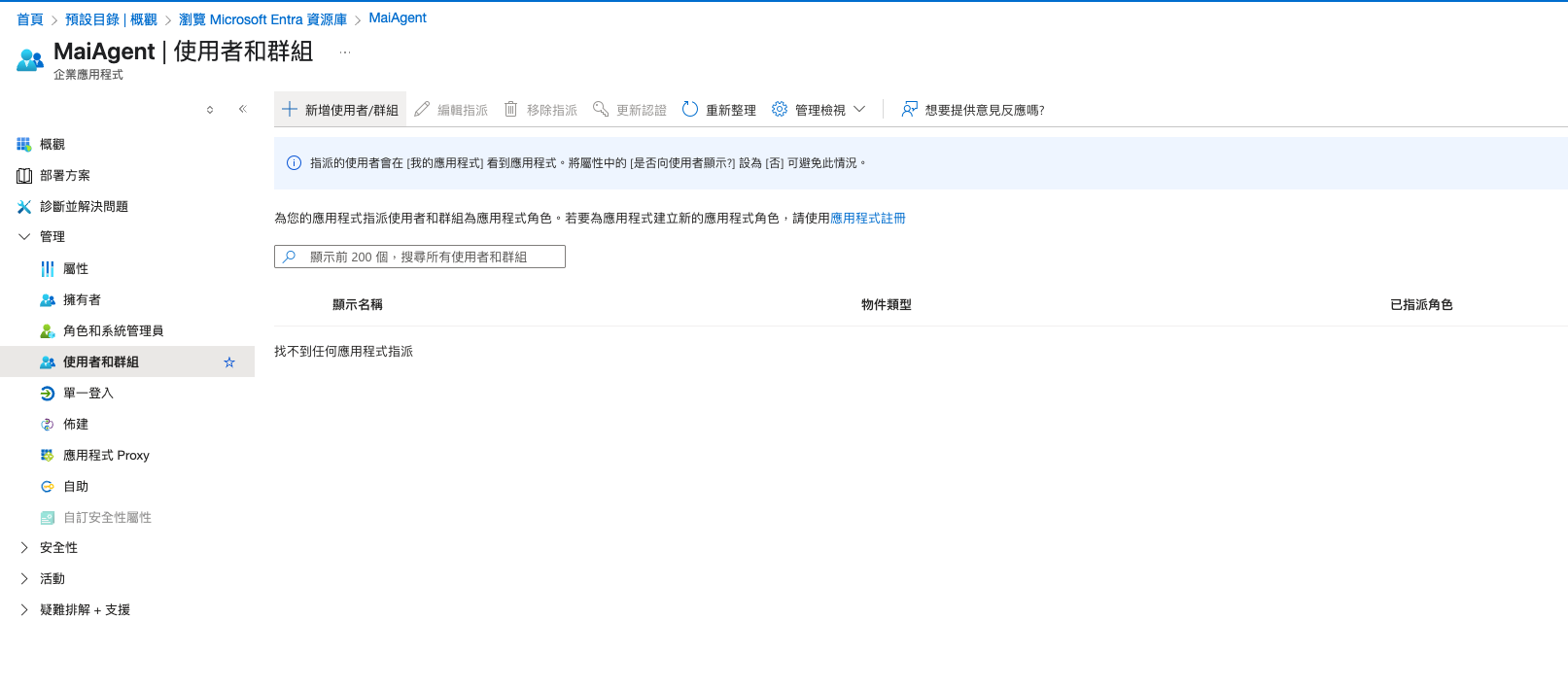Expand the 安全性 section
The height and width of the screenshot is (688, 1568).
(24, 548)
